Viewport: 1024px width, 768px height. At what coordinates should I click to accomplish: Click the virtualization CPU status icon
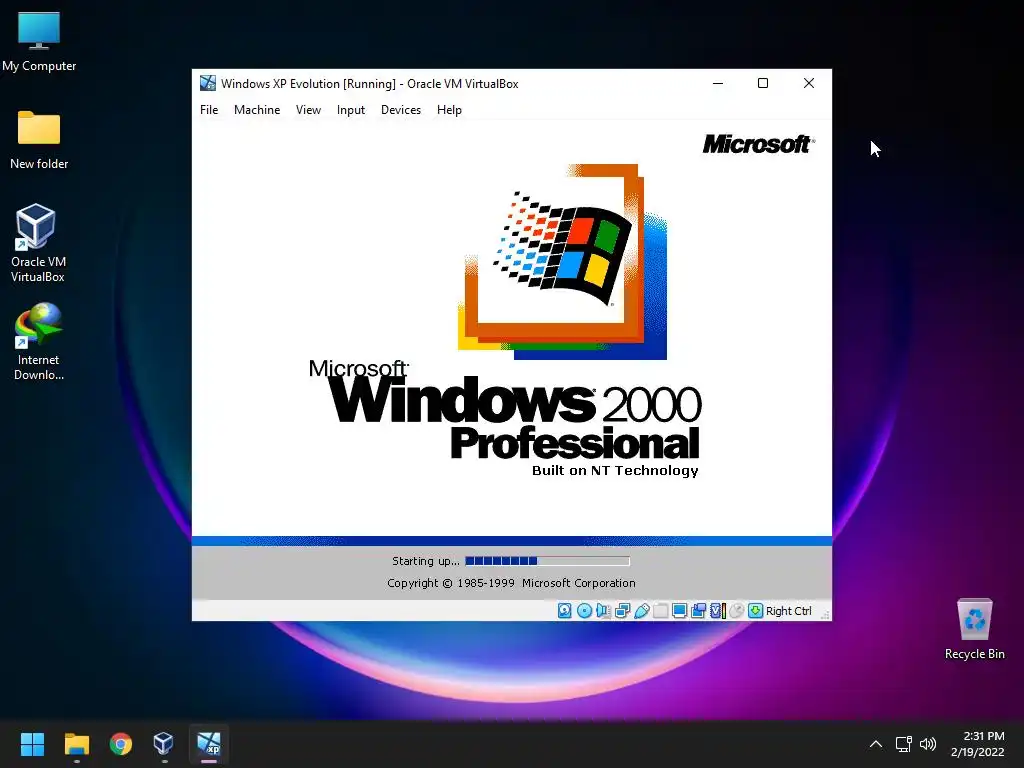(x=718, y=611)
